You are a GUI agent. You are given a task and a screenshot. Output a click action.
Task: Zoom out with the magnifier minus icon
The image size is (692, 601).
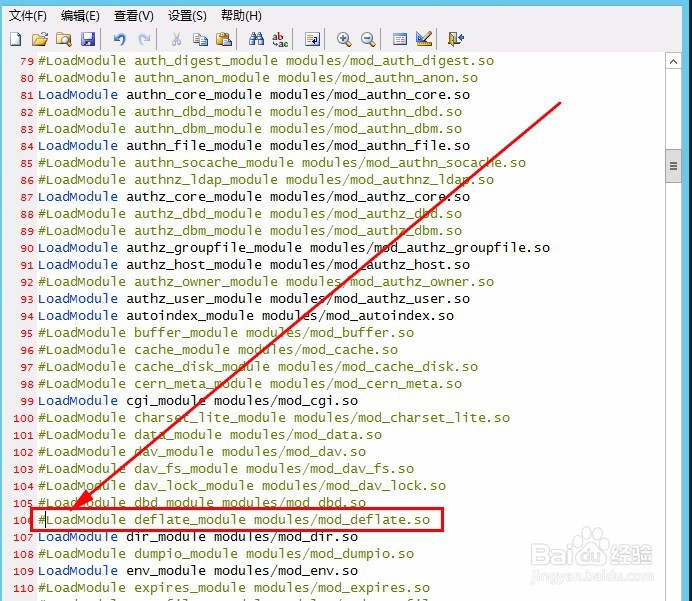tap(368, 39)
